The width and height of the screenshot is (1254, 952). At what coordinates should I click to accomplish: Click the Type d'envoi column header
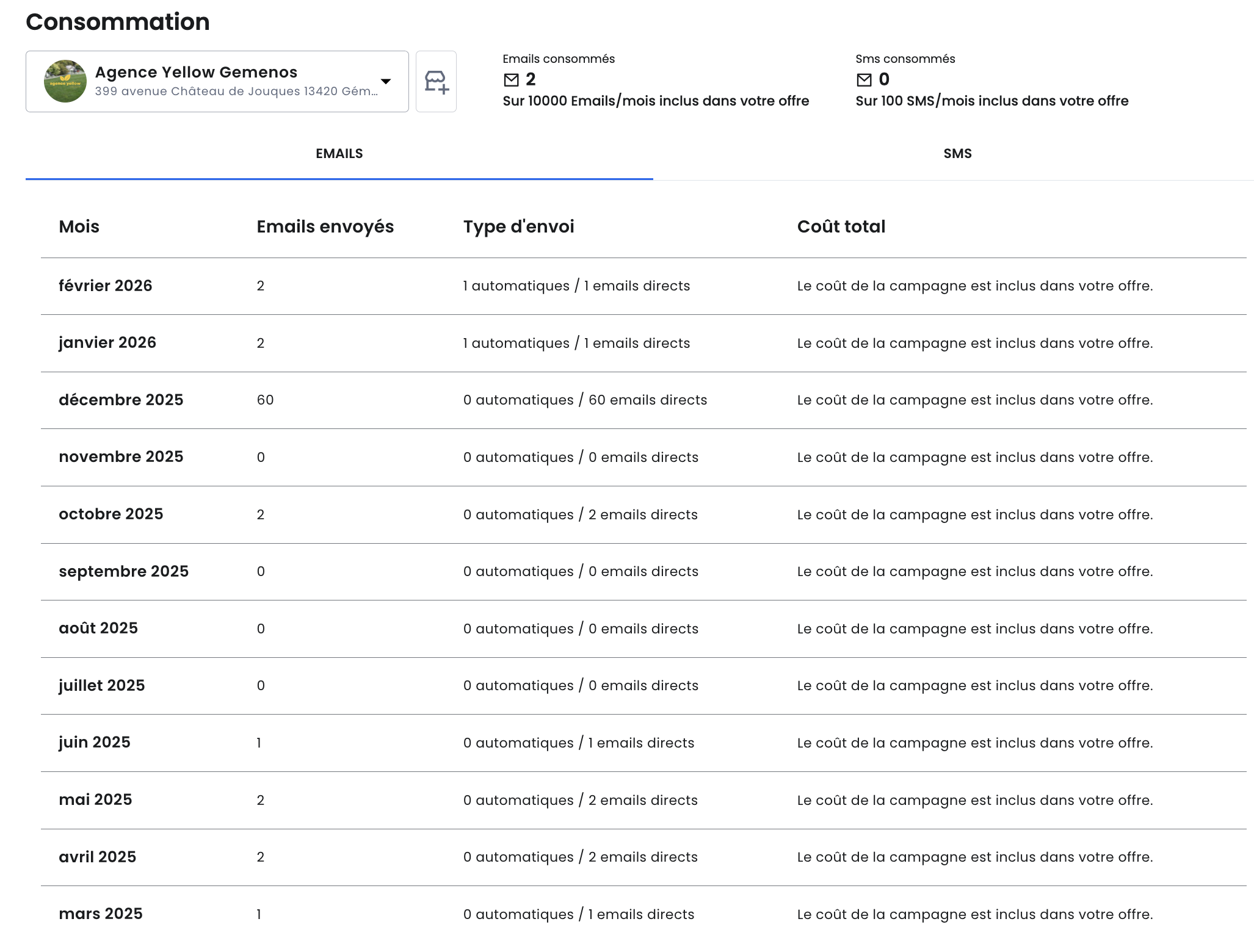[519, 226]
